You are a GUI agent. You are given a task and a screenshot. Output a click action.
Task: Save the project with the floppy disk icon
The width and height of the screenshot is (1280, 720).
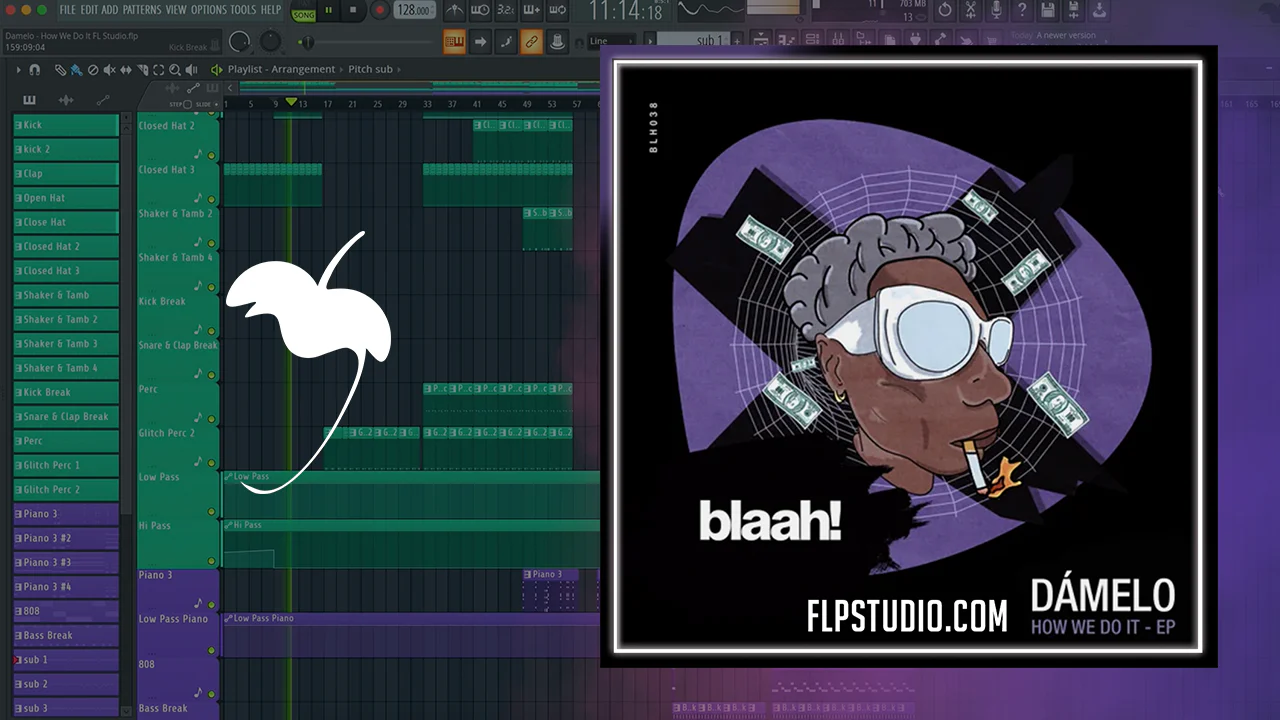pos(1047,11)
